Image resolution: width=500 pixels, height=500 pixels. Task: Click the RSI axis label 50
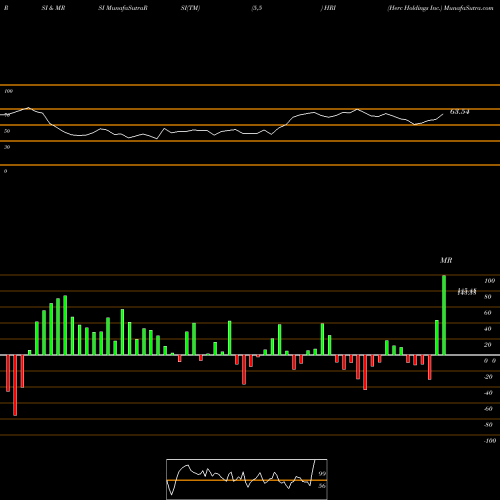7,131
